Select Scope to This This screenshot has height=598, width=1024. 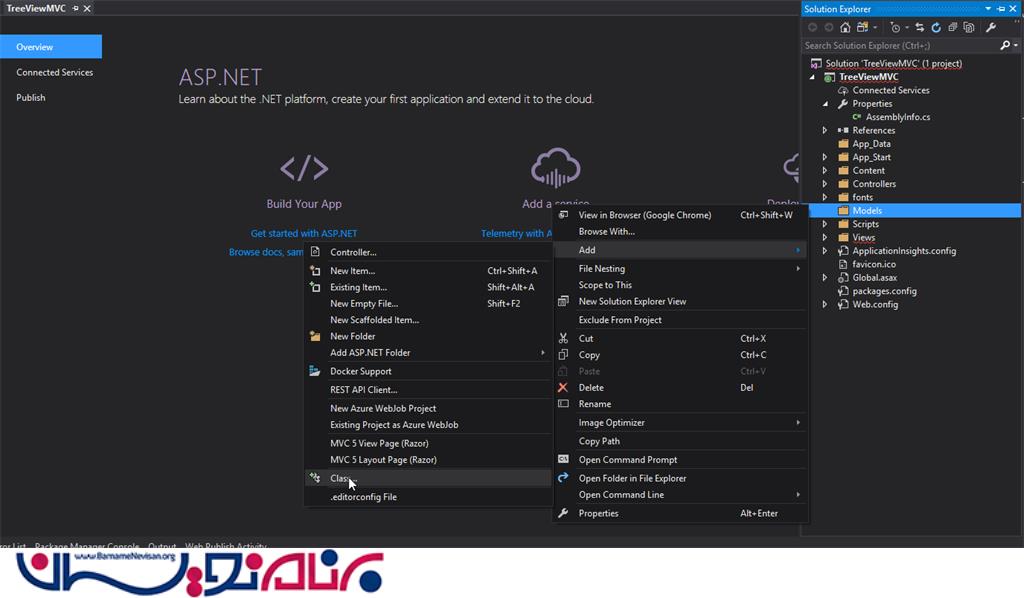tap(681, 285)
